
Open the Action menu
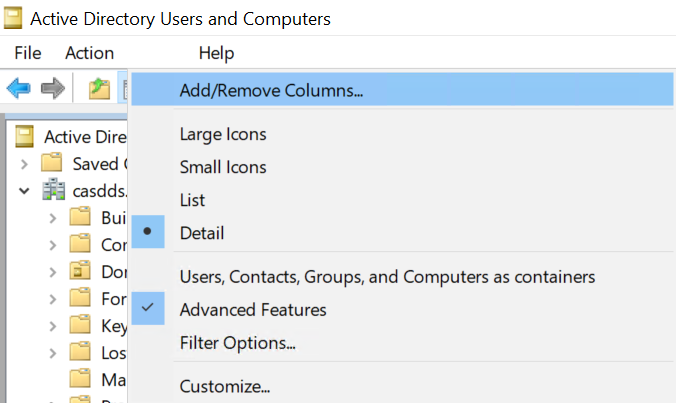click(x=90, y=53)
